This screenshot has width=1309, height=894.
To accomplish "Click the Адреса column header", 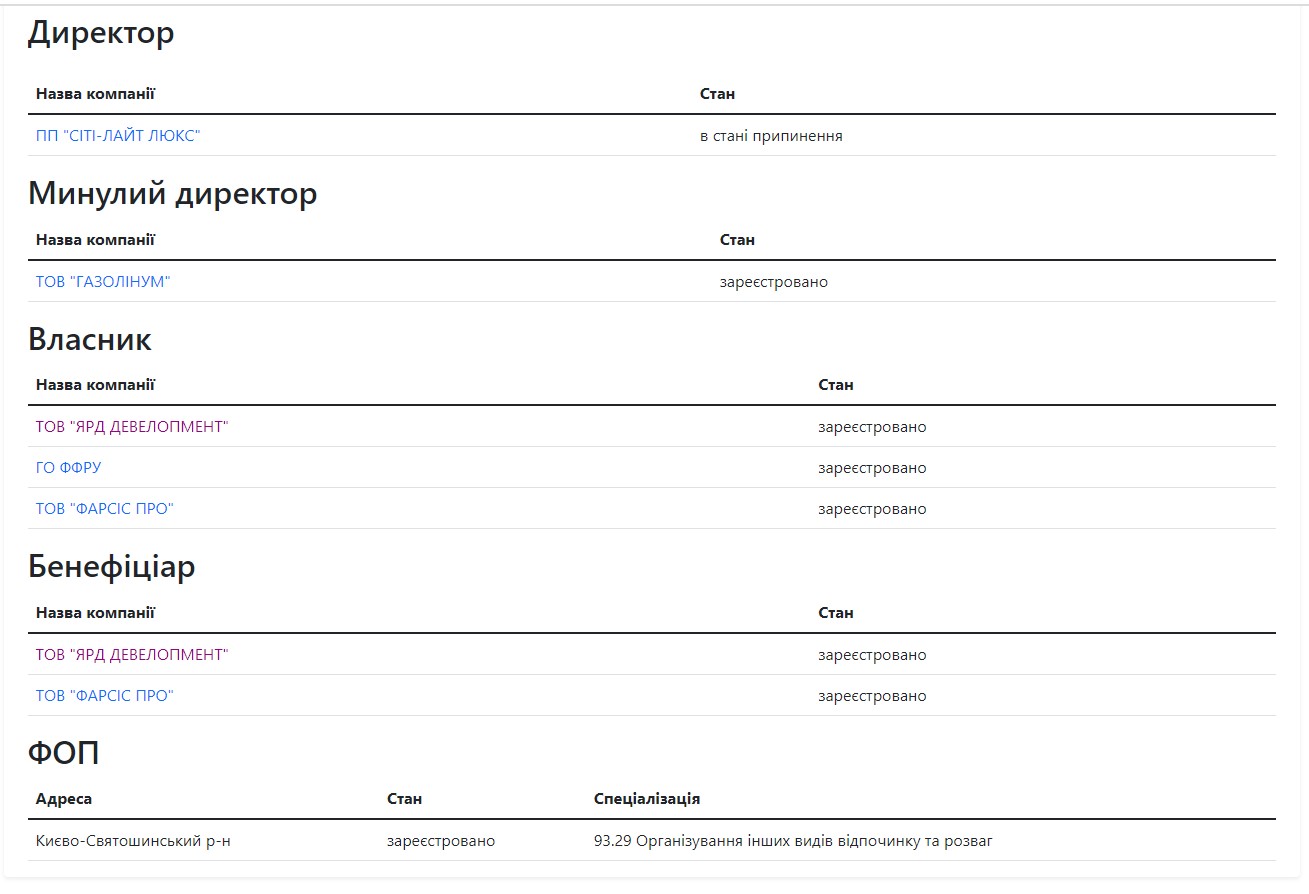I will [x=64, y=799].
